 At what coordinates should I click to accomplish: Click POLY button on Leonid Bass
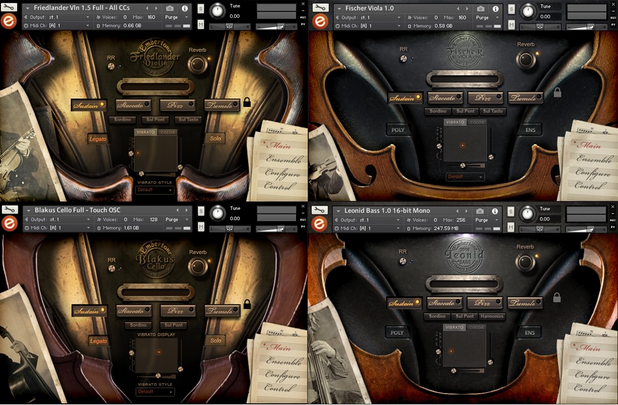coord(397,333)
